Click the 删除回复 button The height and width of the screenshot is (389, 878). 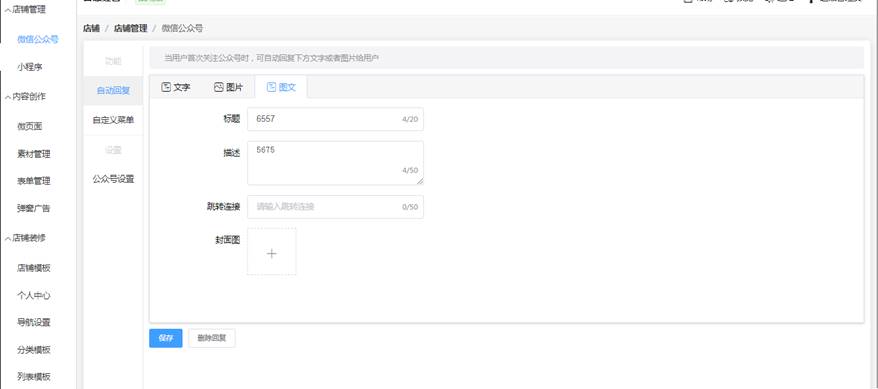tap(212, 338)
